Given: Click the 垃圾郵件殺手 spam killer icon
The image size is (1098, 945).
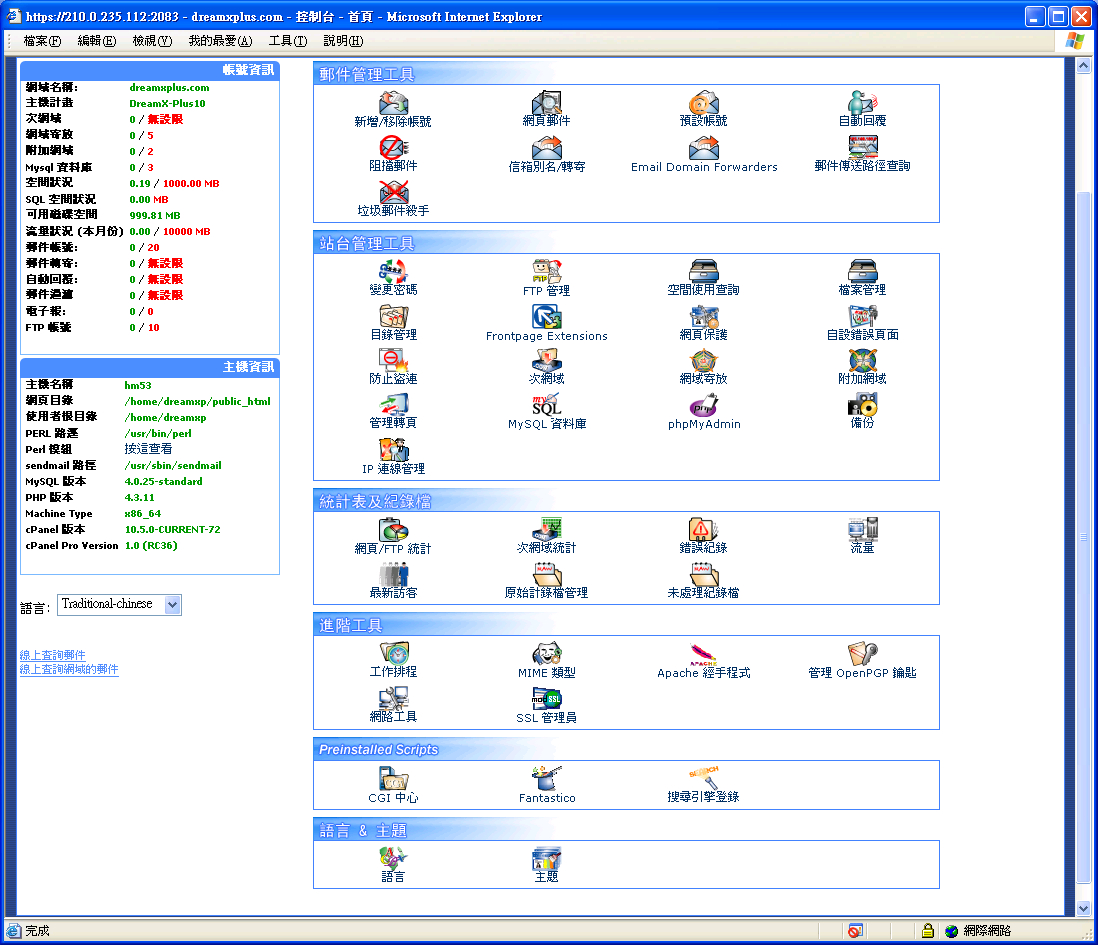Looking at the screenshot, I should pos(393,193).
